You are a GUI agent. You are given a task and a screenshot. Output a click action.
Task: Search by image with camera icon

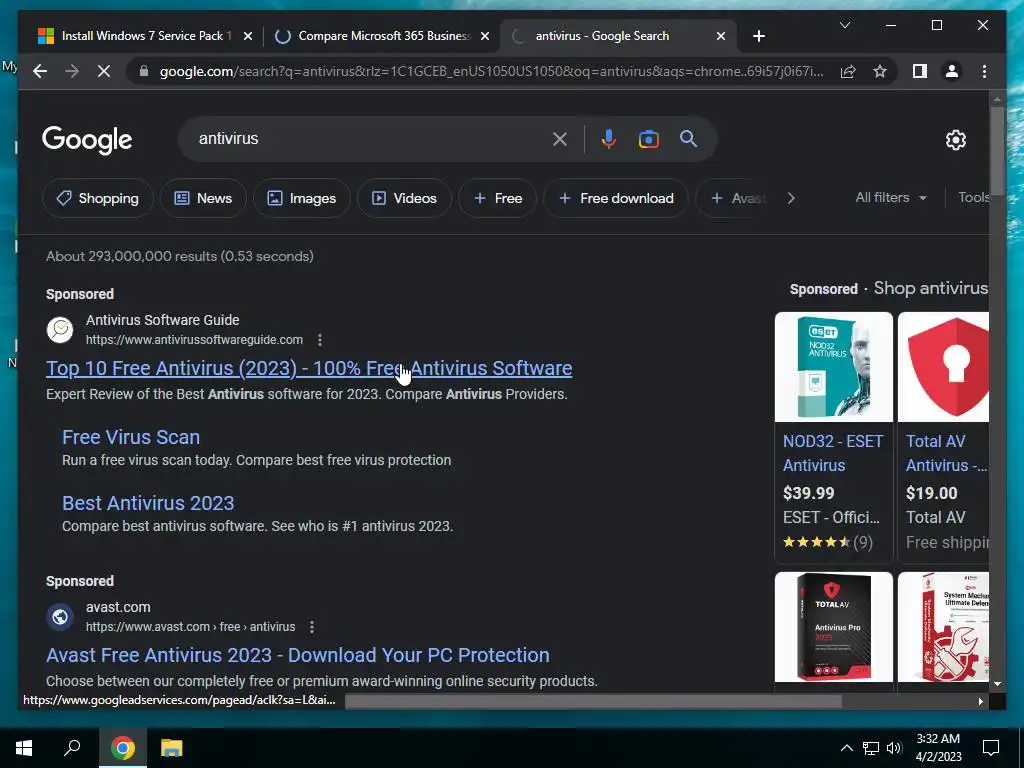648,139
